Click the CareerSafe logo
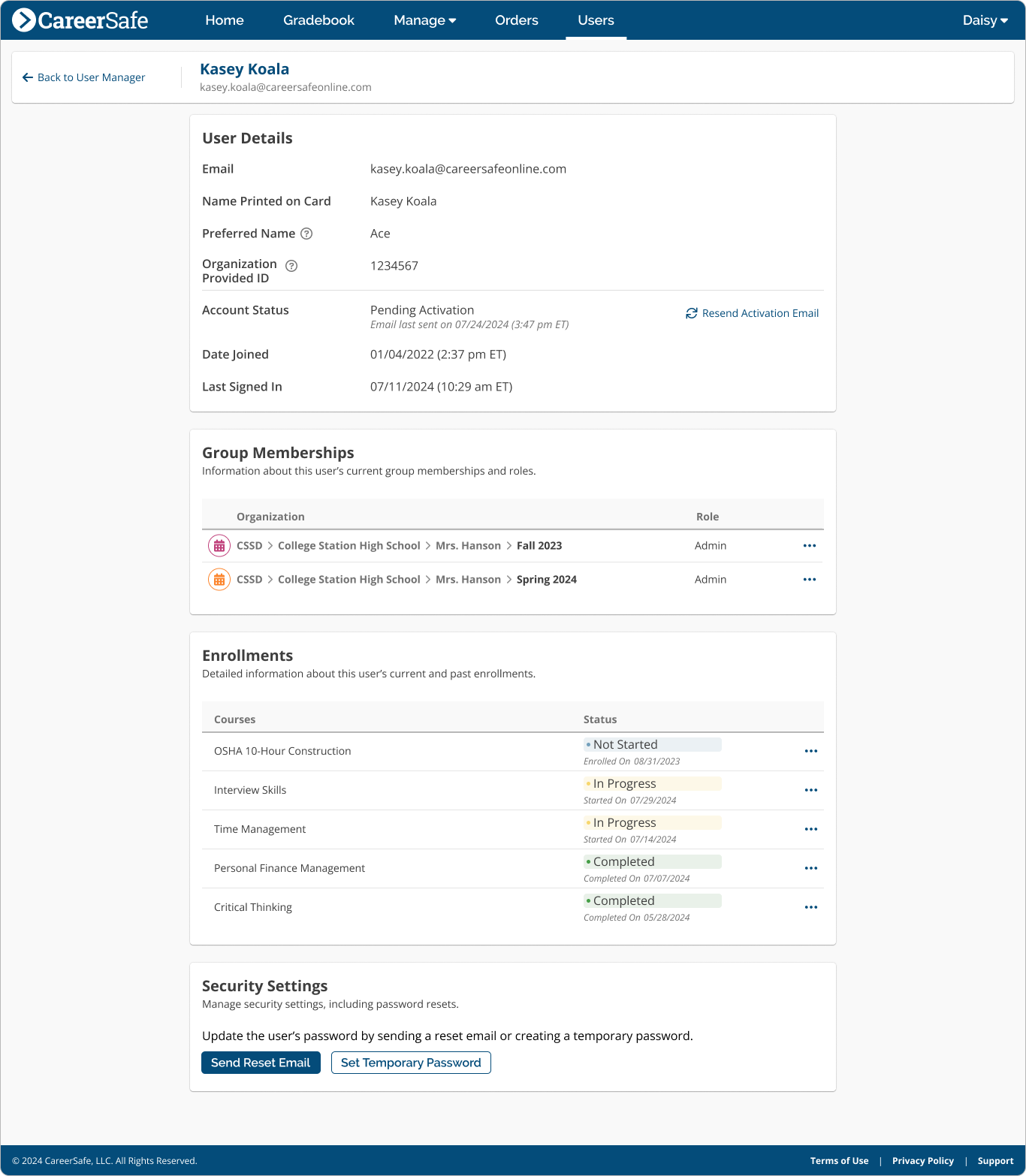The height and width of the screenshot is (1176, 1026). coord(78,20)
